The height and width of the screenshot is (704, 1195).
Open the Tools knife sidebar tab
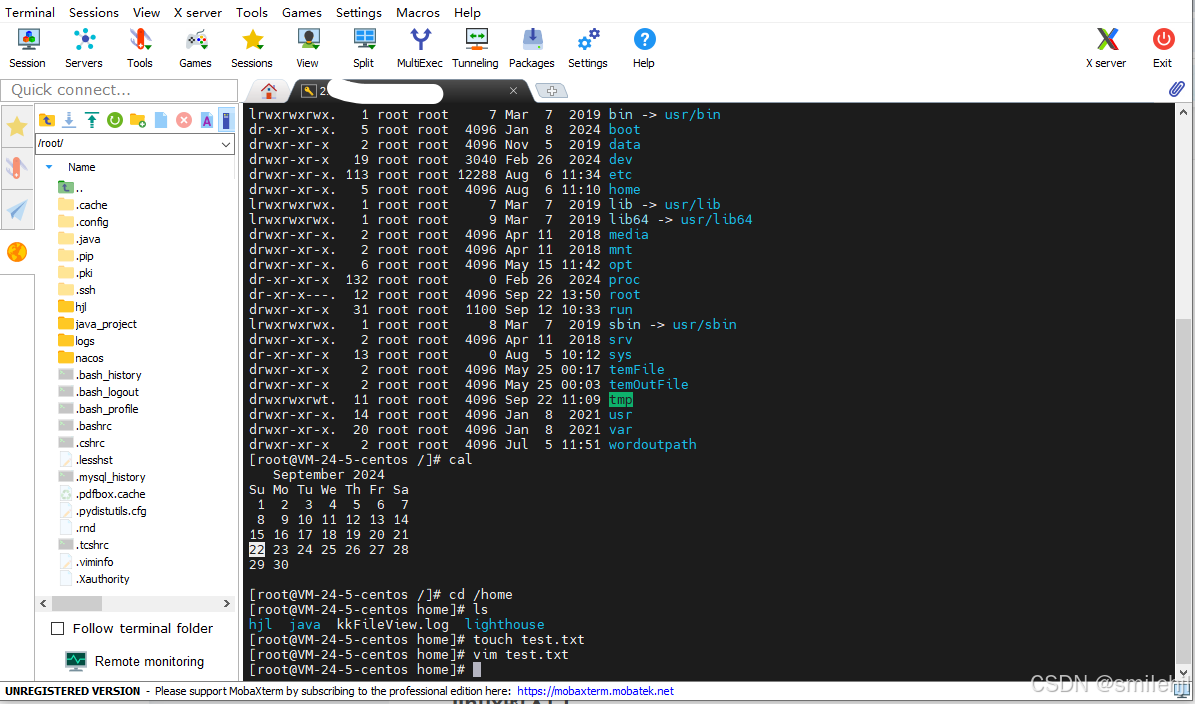pyautogui.click(x=17, y=168)
